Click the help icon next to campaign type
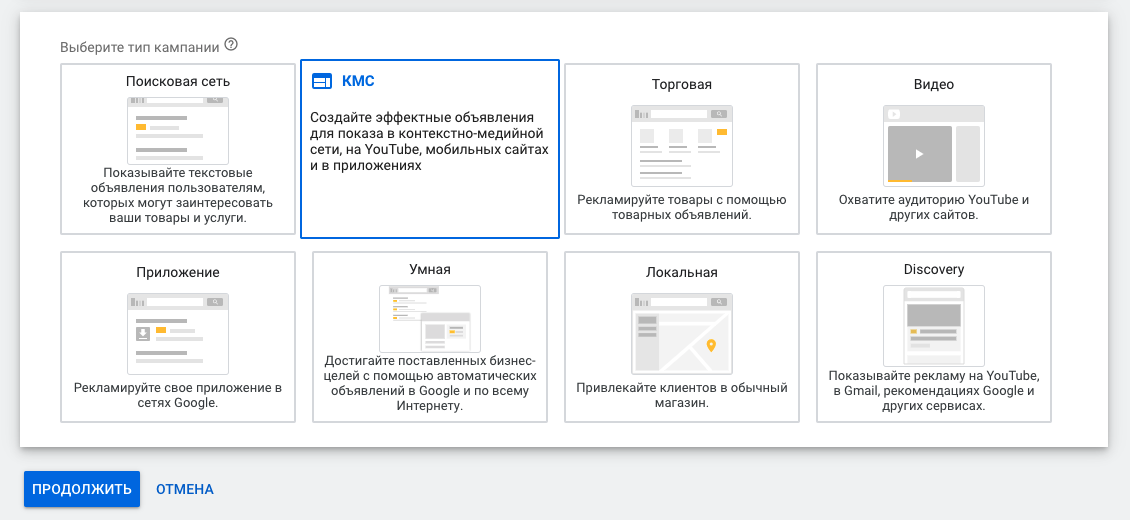 (231, 45)
